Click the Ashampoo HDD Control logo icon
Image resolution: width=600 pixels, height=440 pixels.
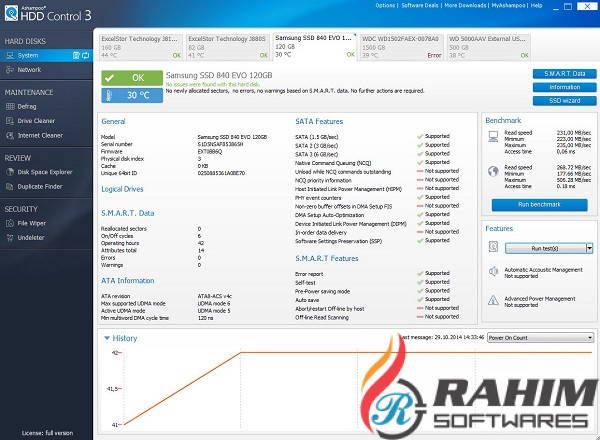pos(11,13)
